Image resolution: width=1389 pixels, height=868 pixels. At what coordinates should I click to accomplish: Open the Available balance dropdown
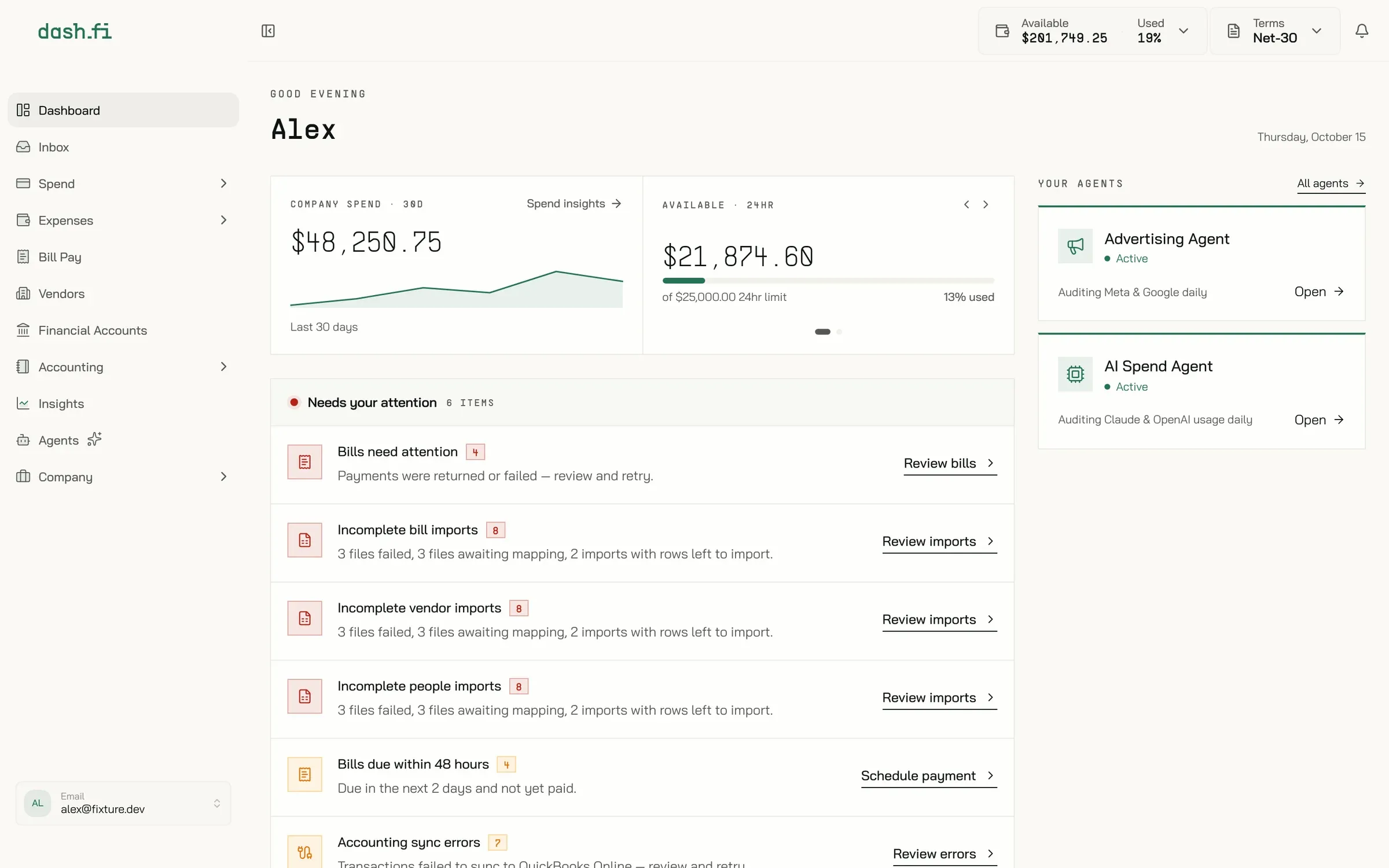(x=1092, y=31)
